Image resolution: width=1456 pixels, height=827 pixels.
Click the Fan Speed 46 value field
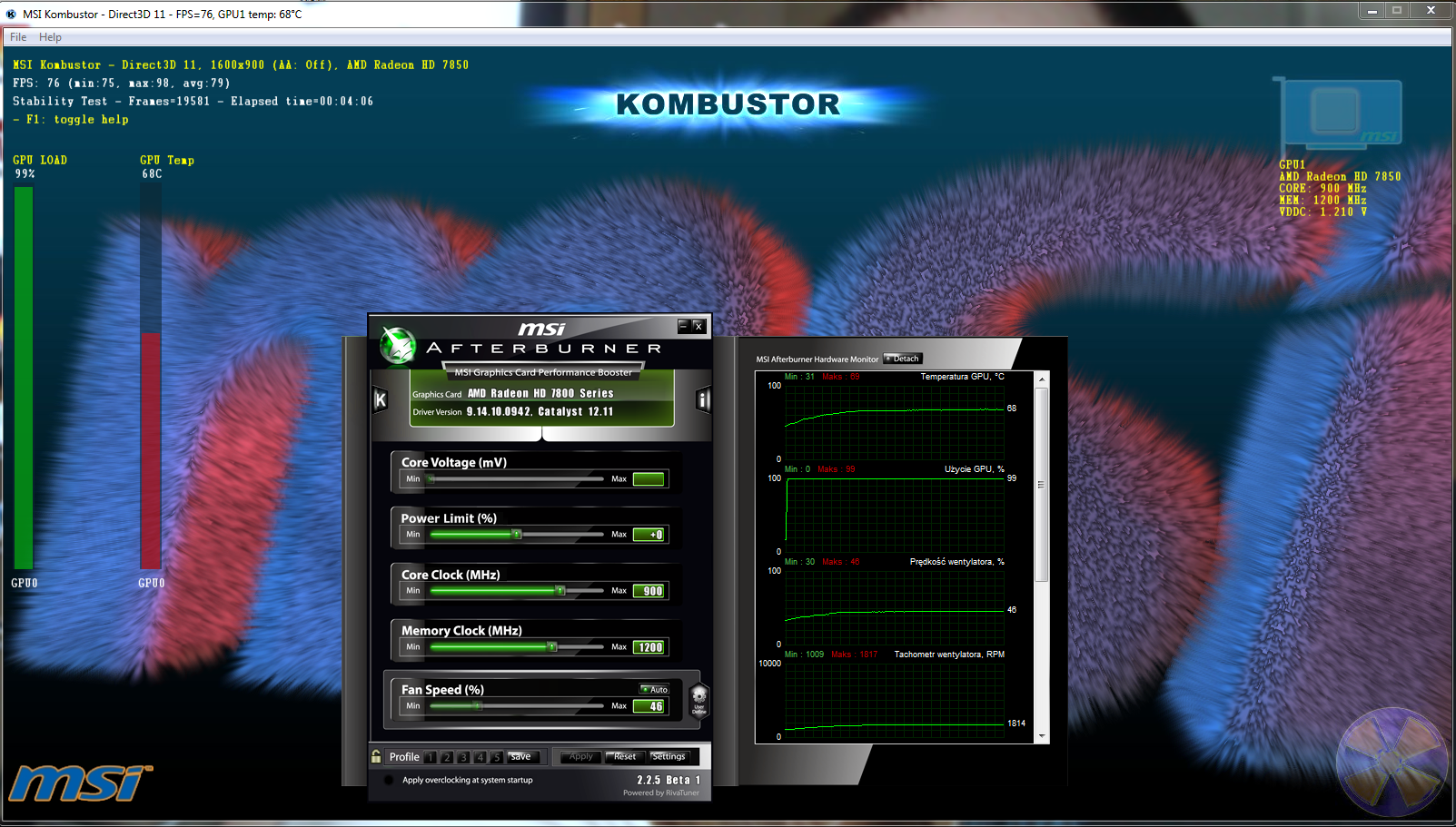click(649, 705)
